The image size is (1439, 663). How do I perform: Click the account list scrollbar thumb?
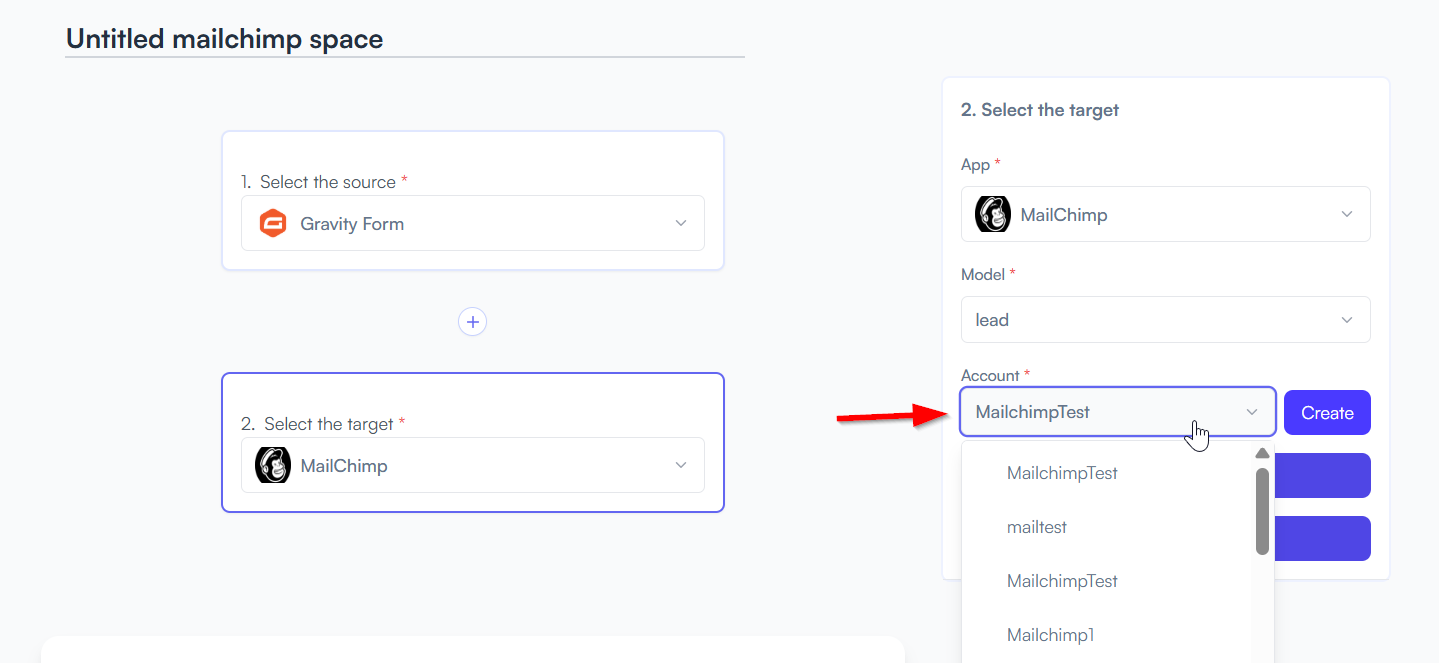[1262, 511]
